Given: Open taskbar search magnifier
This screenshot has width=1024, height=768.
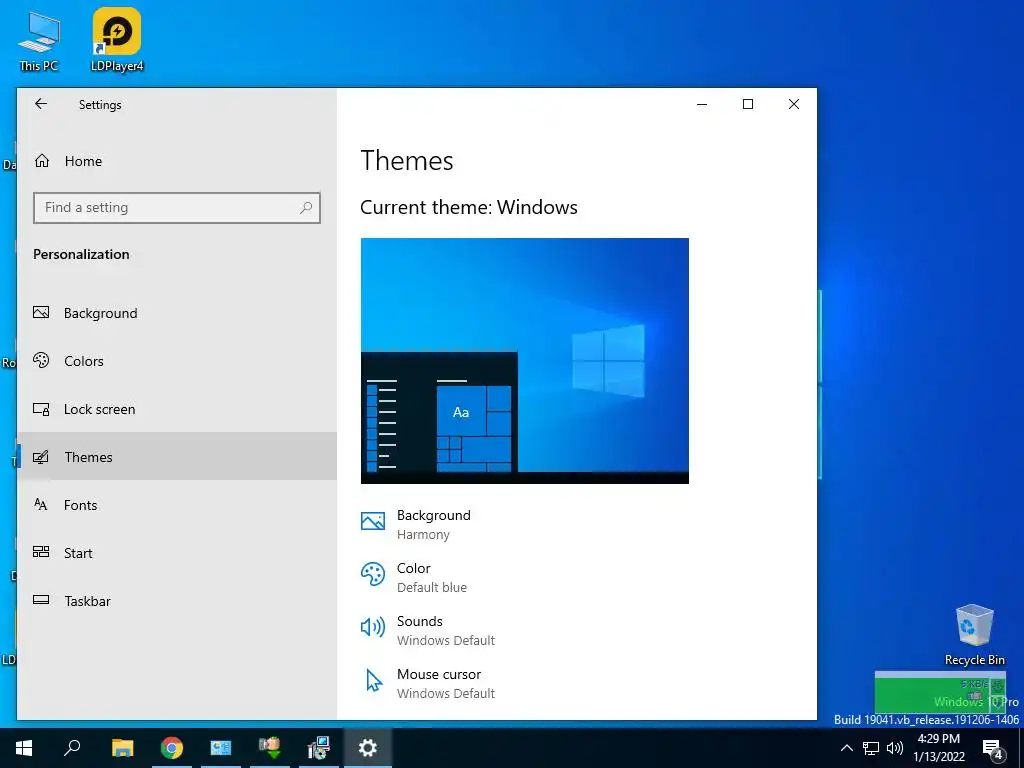Looking at the screenshot, I should pyautogui.click(x=72, y=748).
